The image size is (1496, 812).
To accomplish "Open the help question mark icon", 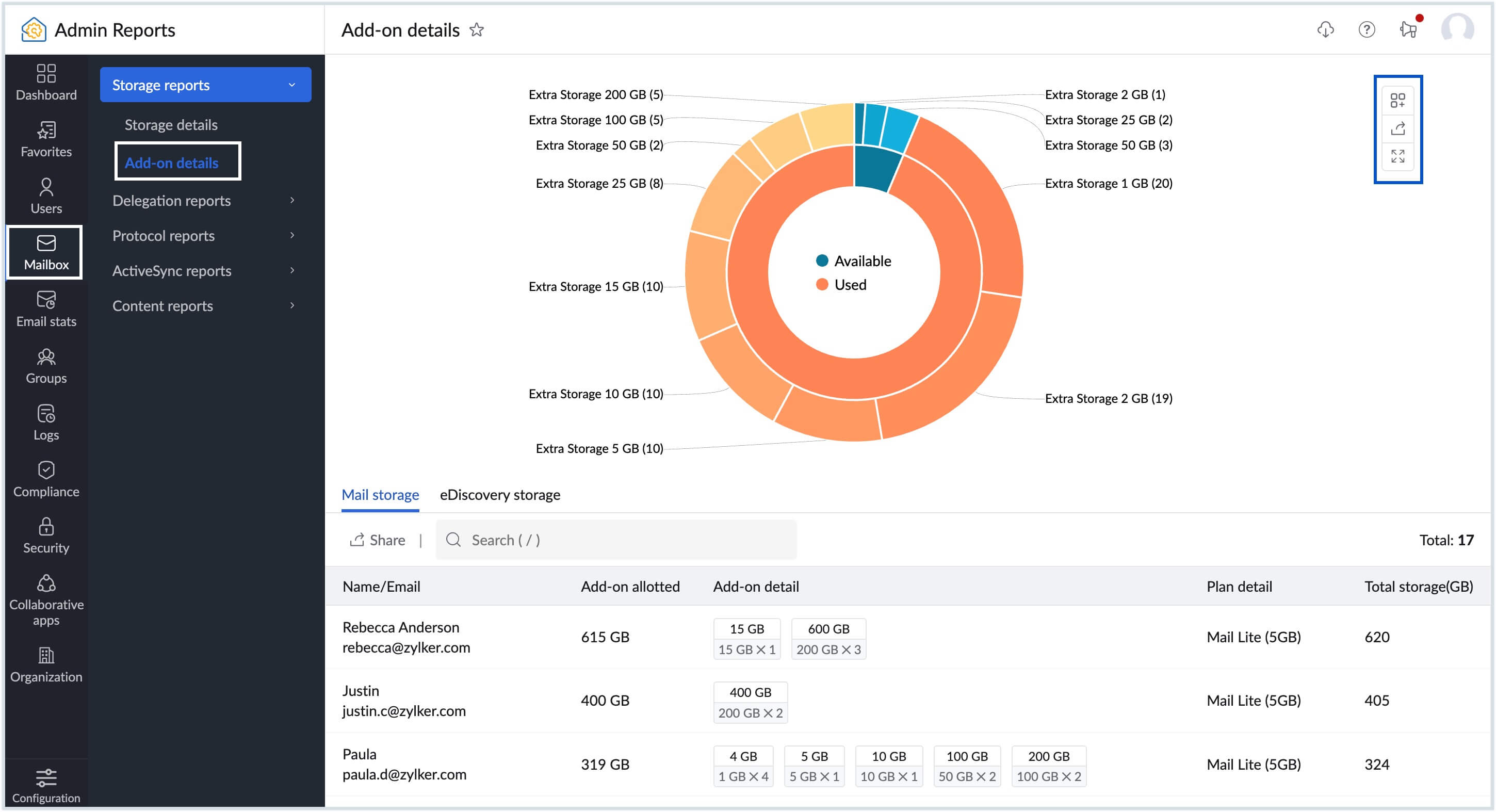I will [x=1366, y=29].
